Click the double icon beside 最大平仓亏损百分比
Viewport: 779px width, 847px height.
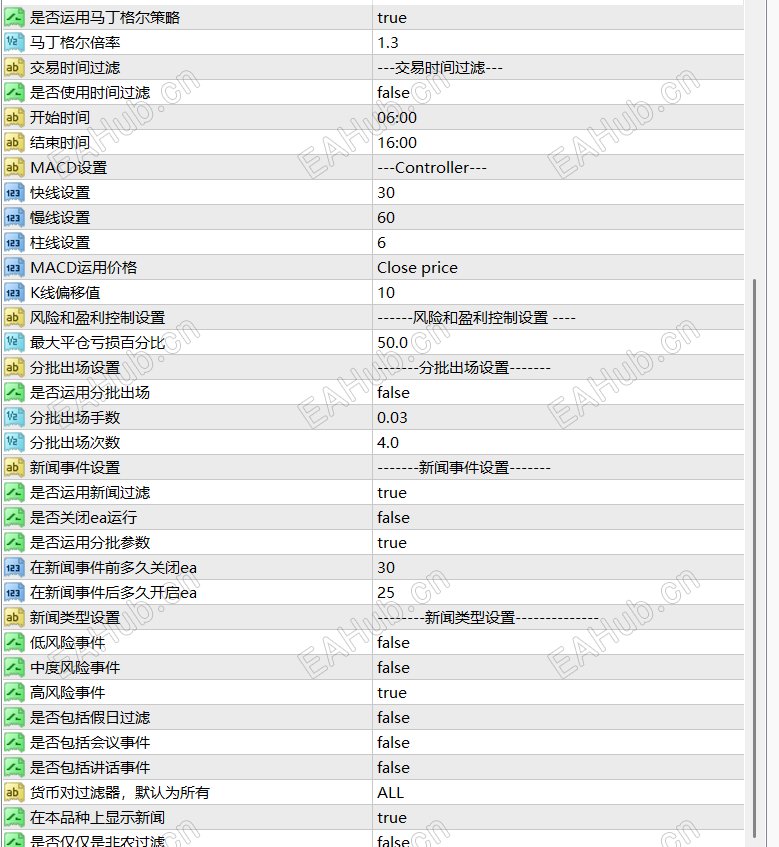pyautogui.click(x=14, y=342)
